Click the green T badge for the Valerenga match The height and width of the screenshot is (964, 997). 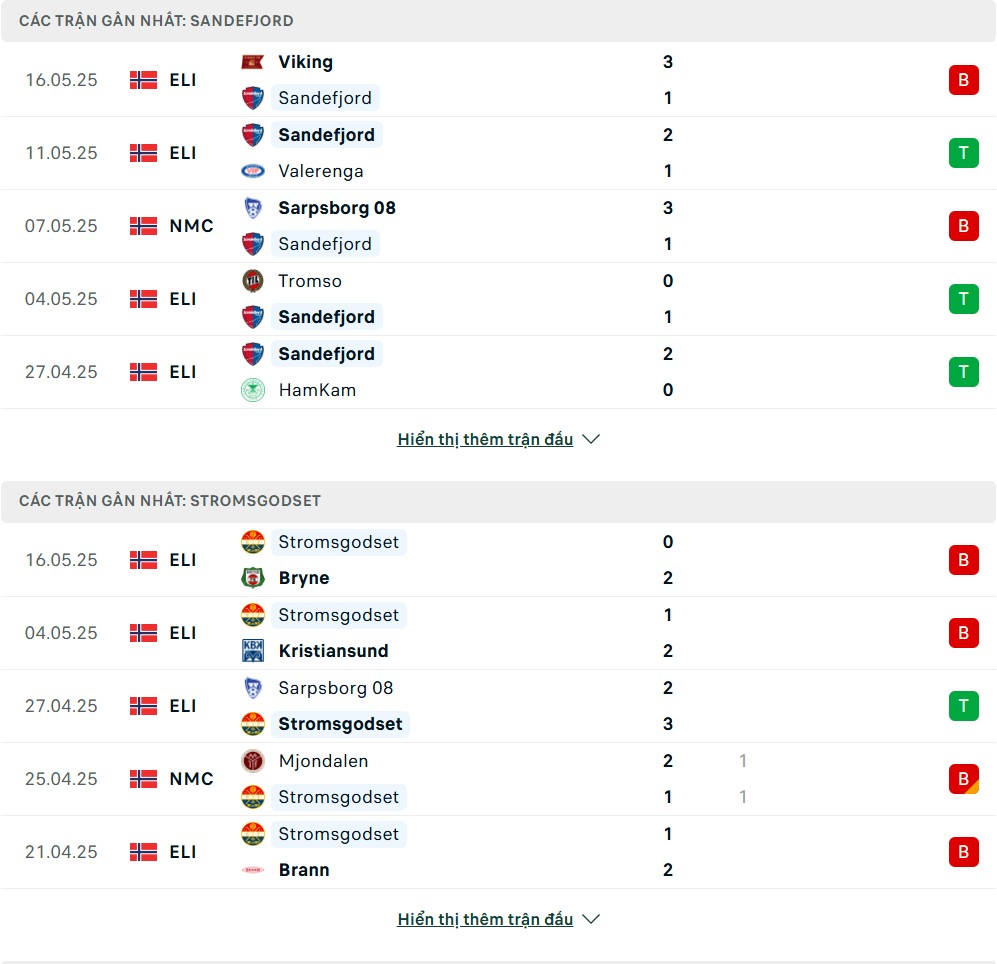[x=963, y=153]
